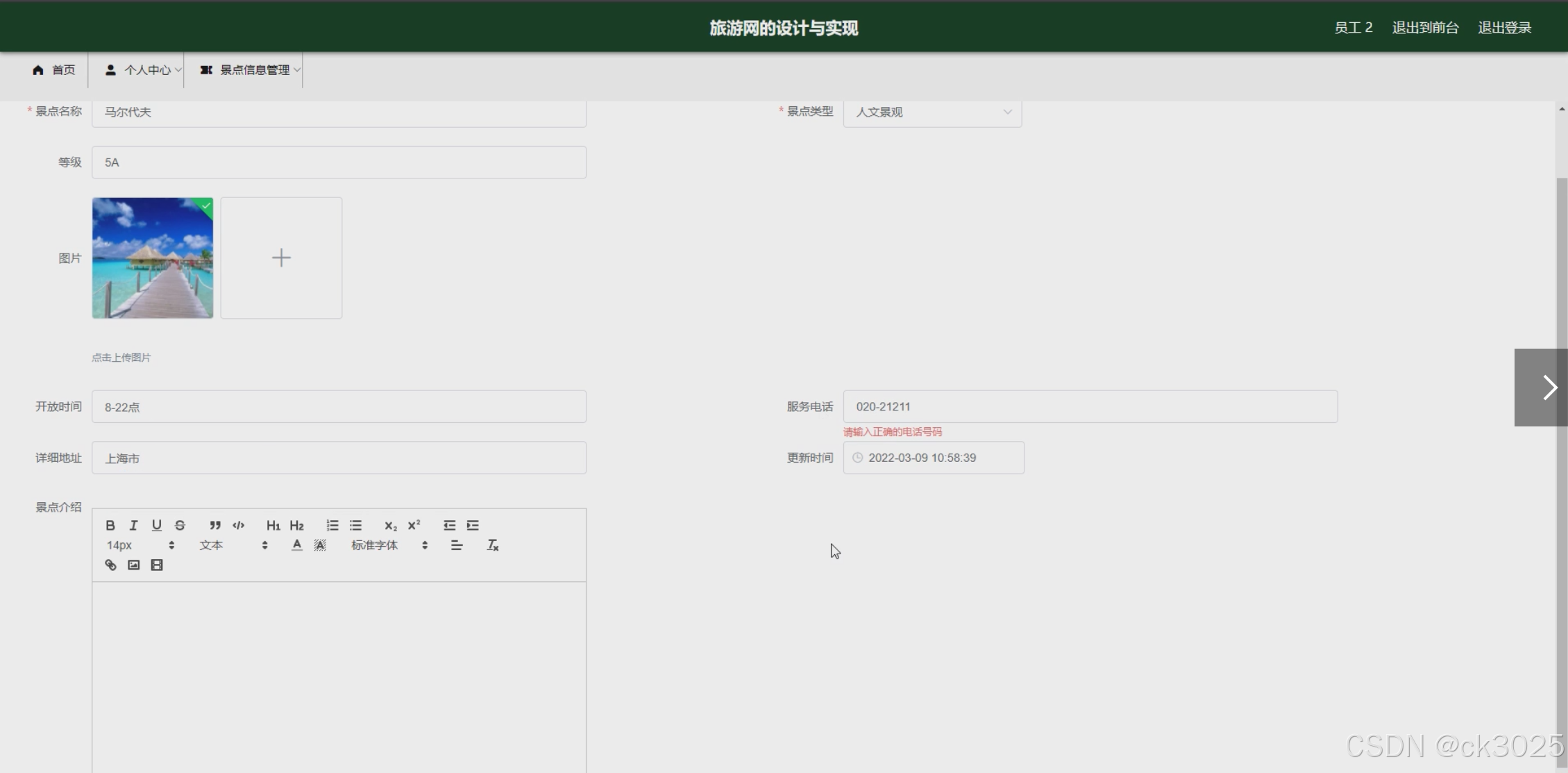Apply ordered numbered list
1568x773 pixels.
[332, 525]
